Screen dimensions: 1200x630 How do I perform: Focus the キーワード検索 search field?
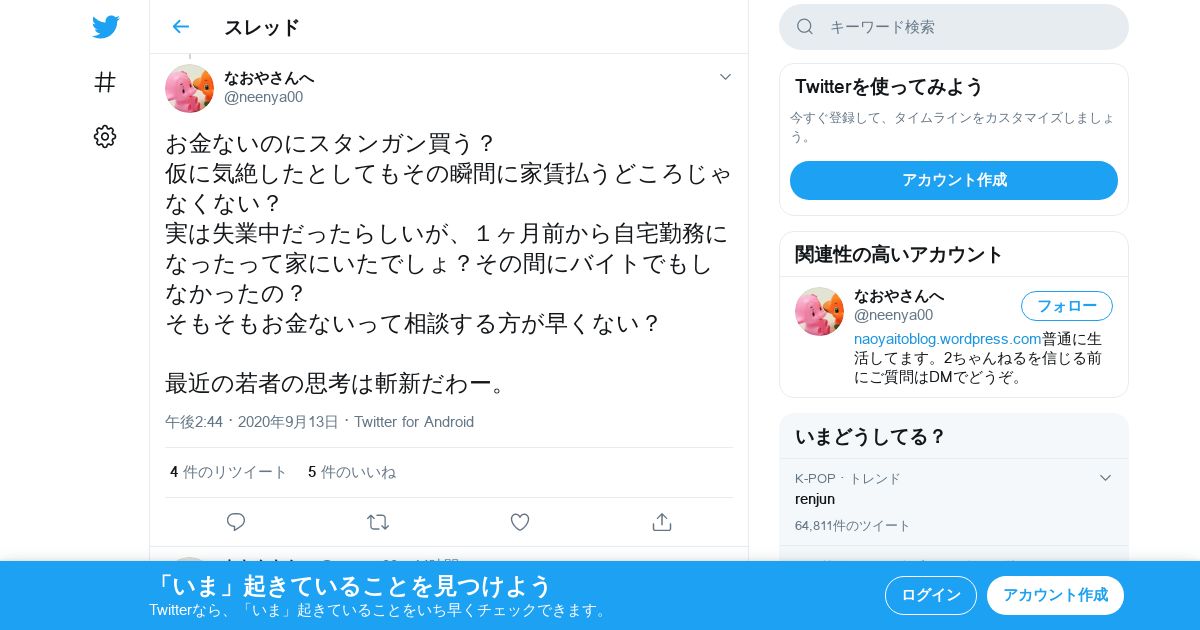click(x=954, y=27)
